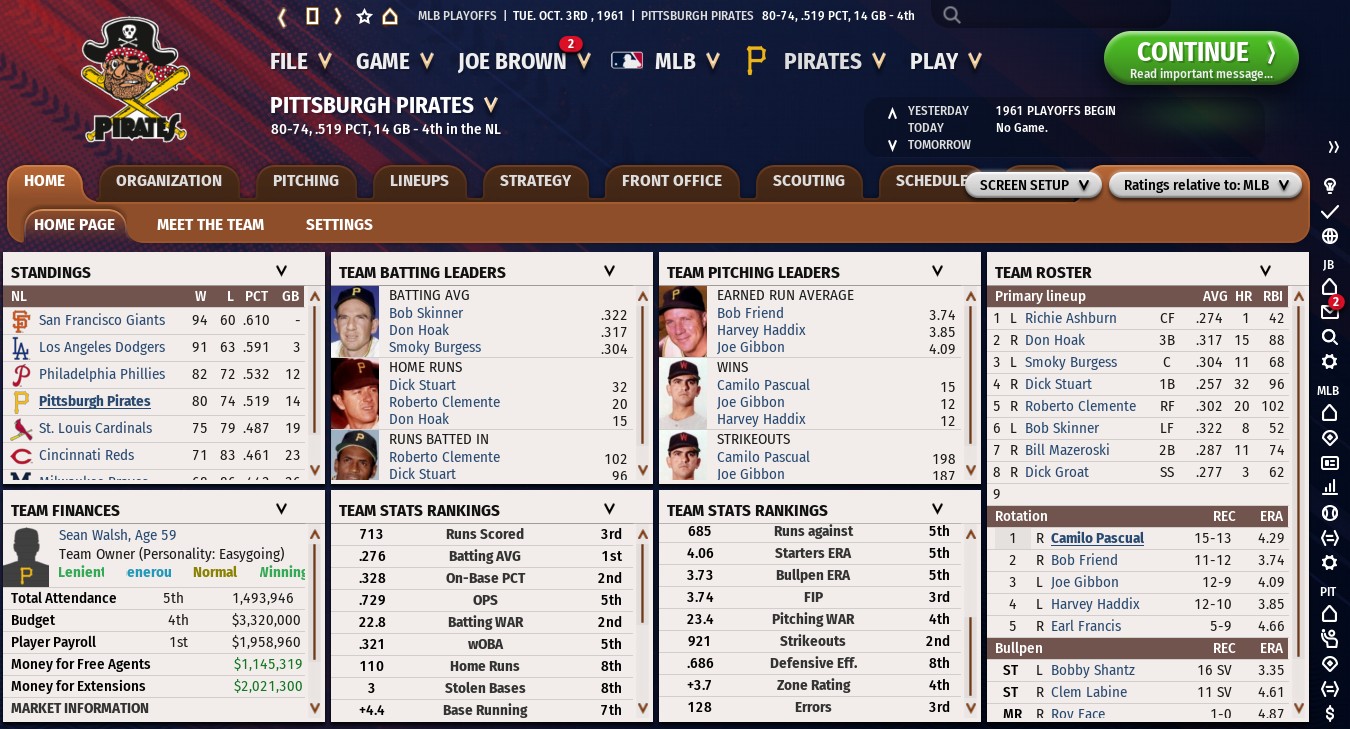Viewport: 1350px width, 729px height.
Task: Select the MEET THE TEAM sub-tab
Action: point(210,225)
